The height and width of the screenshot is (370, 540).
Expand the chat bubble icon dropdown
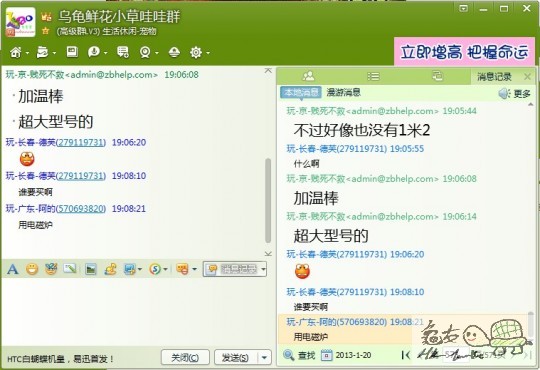[x=105, y=53]
